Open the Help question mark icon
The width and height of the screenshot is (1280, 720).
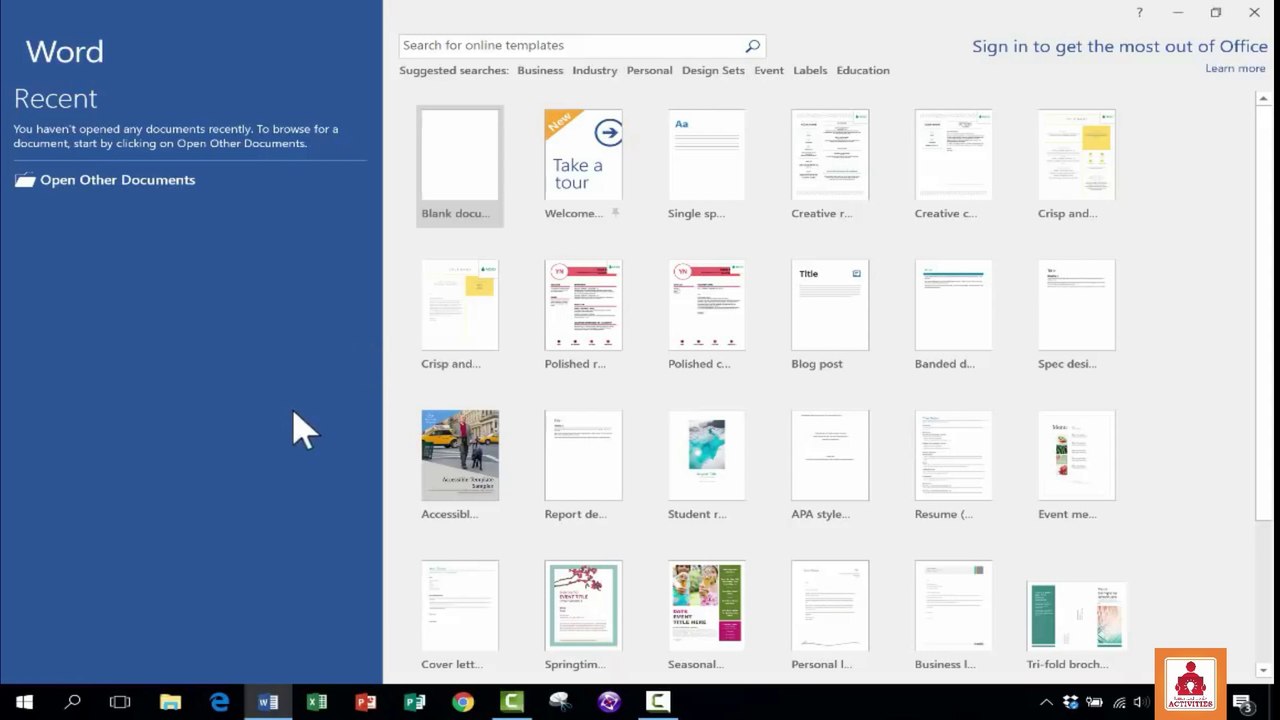coord(1140,12)
